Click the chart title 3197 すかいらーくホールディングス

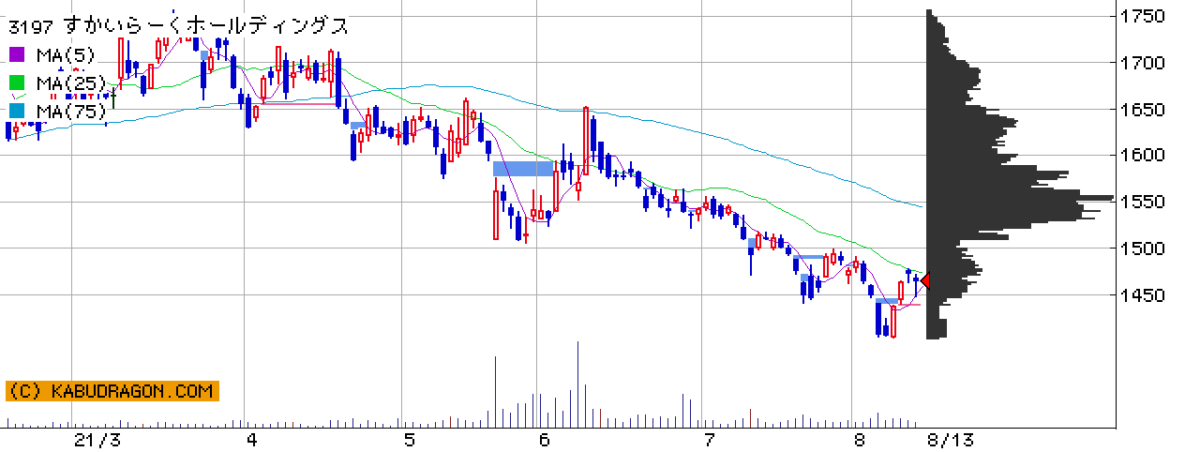point(178,27)
